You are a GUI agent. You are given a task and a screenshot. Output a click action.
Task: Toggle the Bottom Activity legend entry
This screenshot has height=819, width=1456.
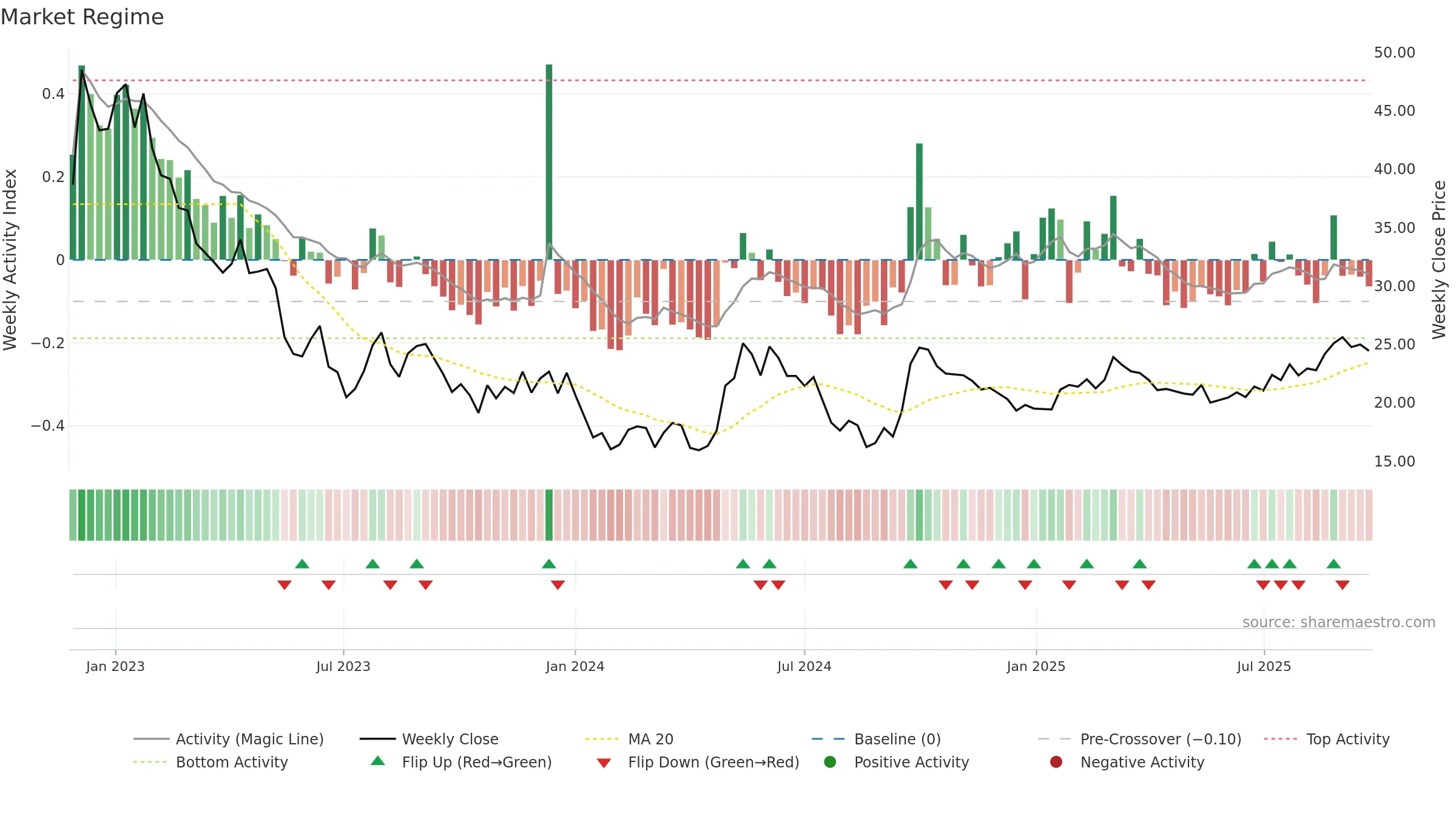pyautogui.click(x=211, y=762)
